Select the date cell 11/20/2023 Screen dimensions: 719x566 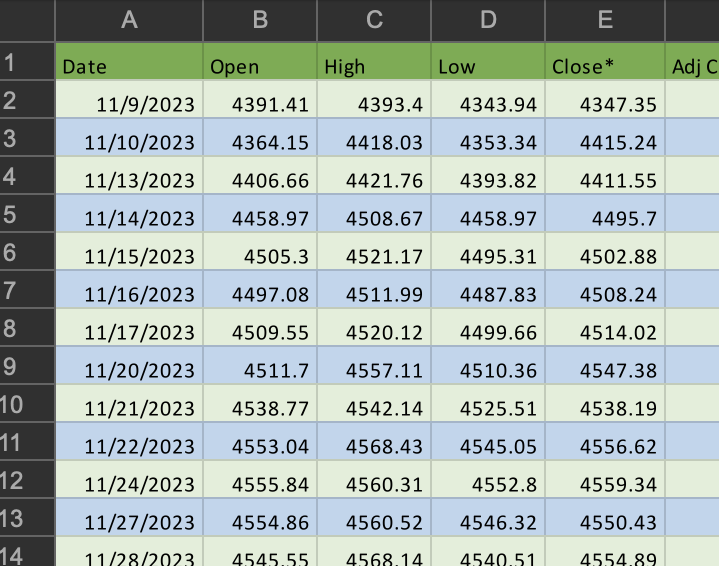[x=129, y=366]
